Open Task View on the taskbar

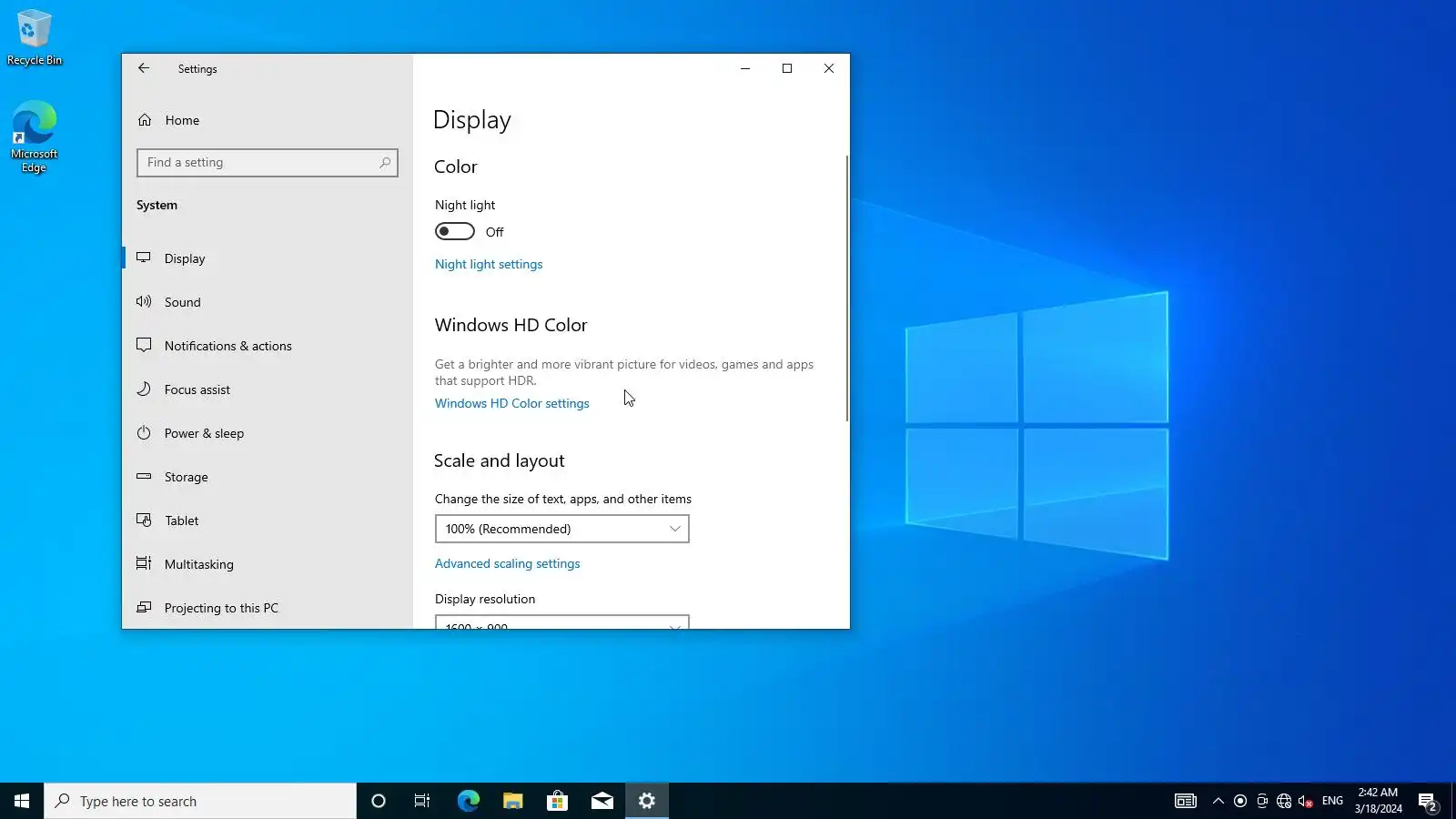(x=422, y=801)
